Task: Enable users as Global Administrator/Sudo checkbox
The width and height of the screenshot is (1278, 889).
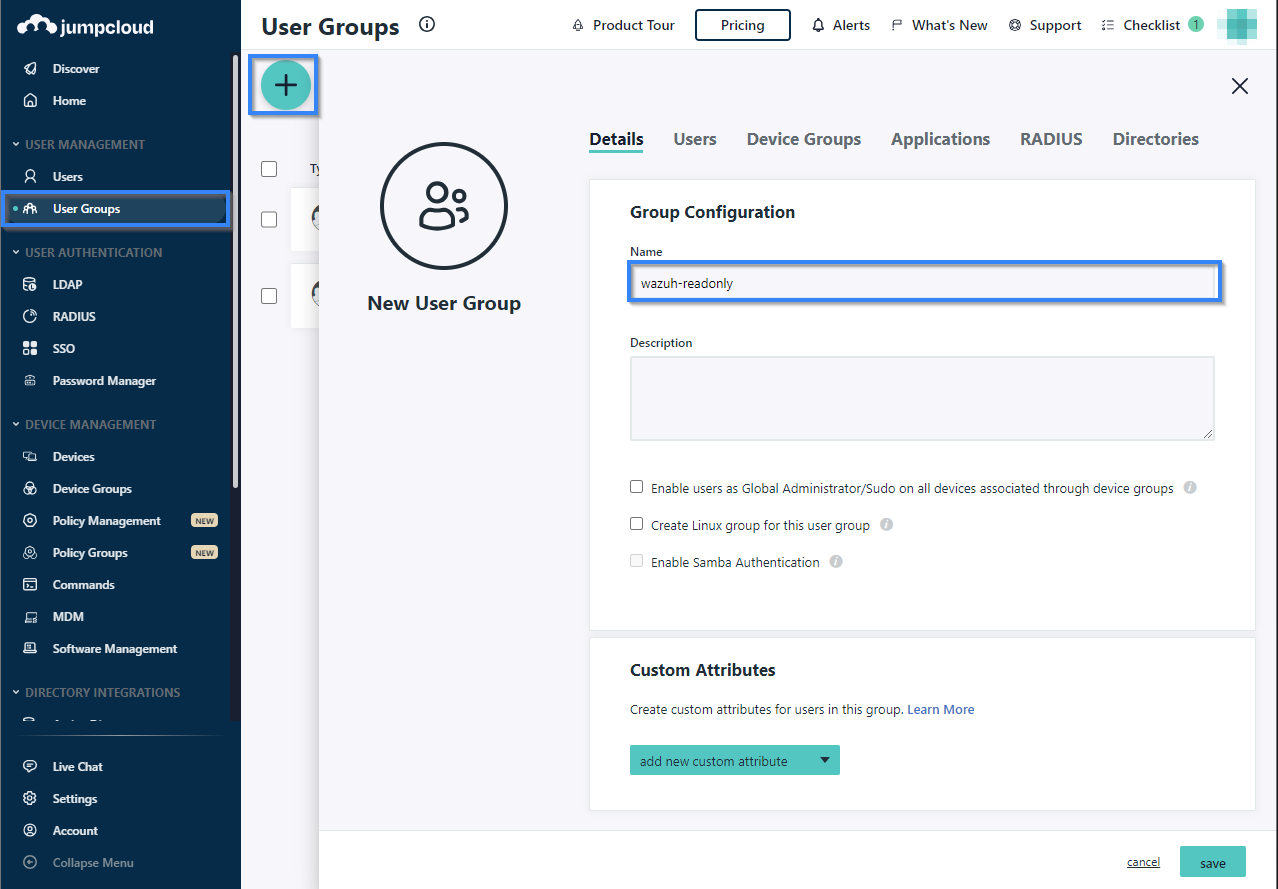Action: 636,487
